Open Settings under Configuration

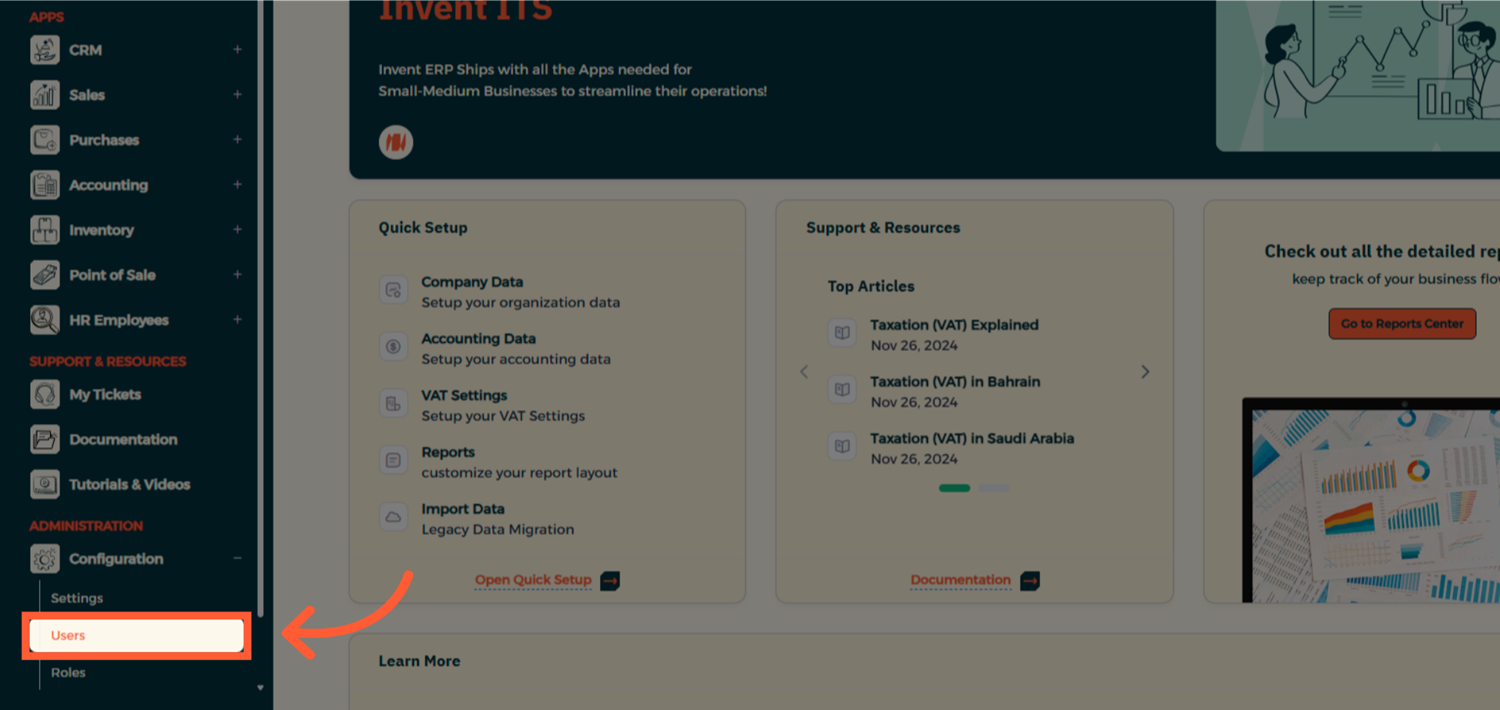point(77,598)
